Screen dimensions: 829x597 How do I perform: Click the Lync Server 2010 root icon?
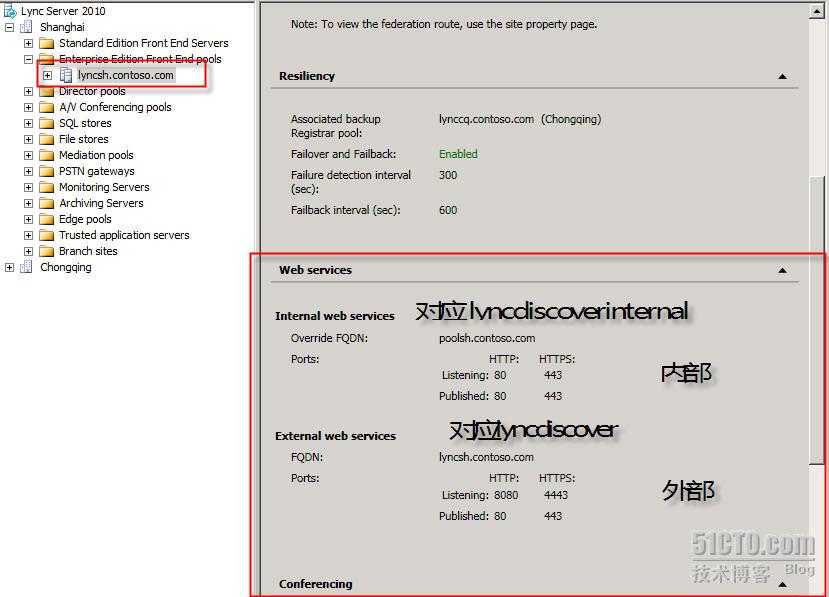(x=10, y=10)
